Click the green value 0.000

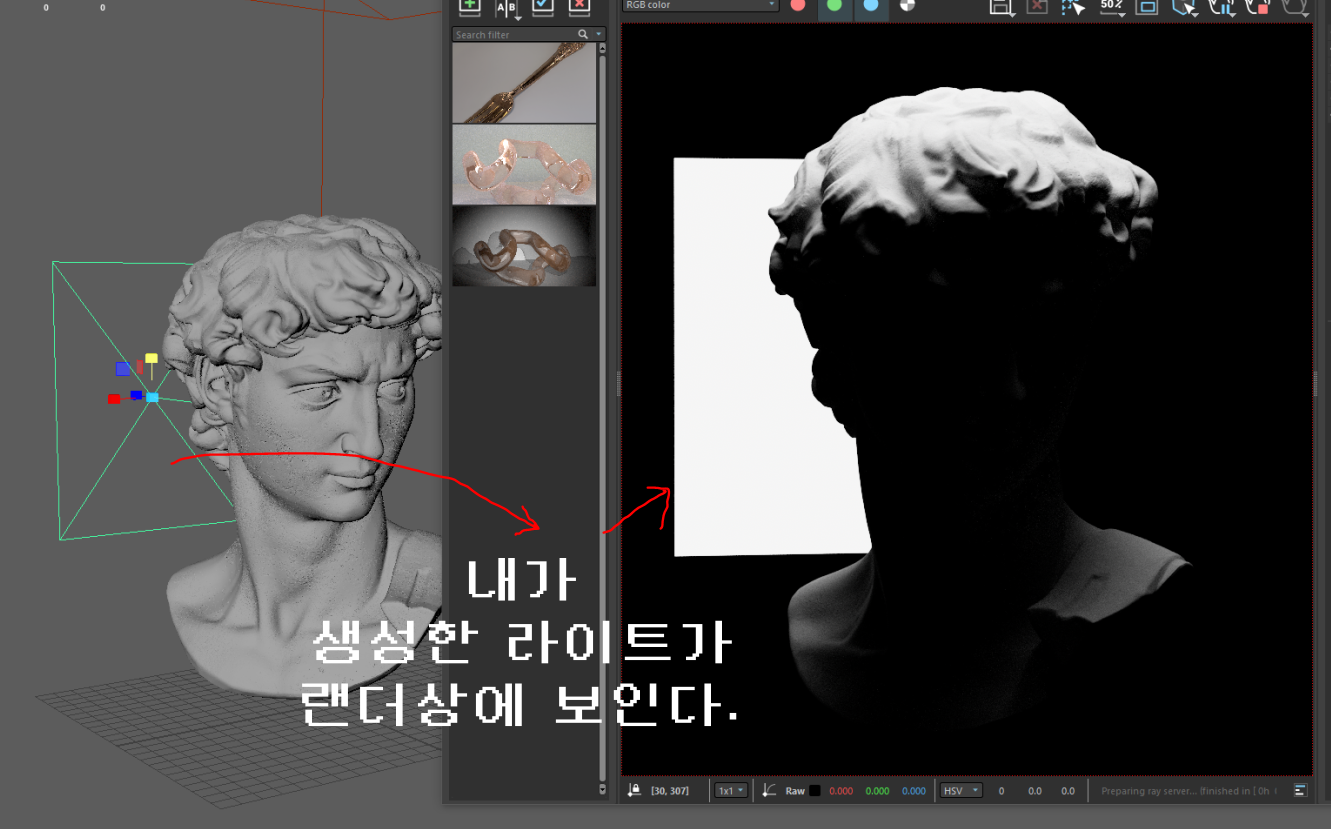877,791
